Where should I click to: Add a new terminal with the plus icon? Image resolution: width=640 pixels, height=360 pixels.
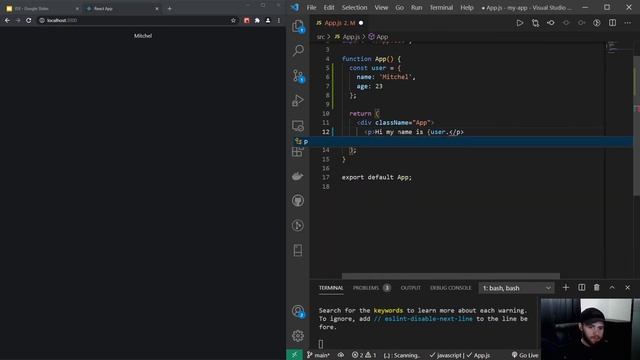(x=566, y=288)
